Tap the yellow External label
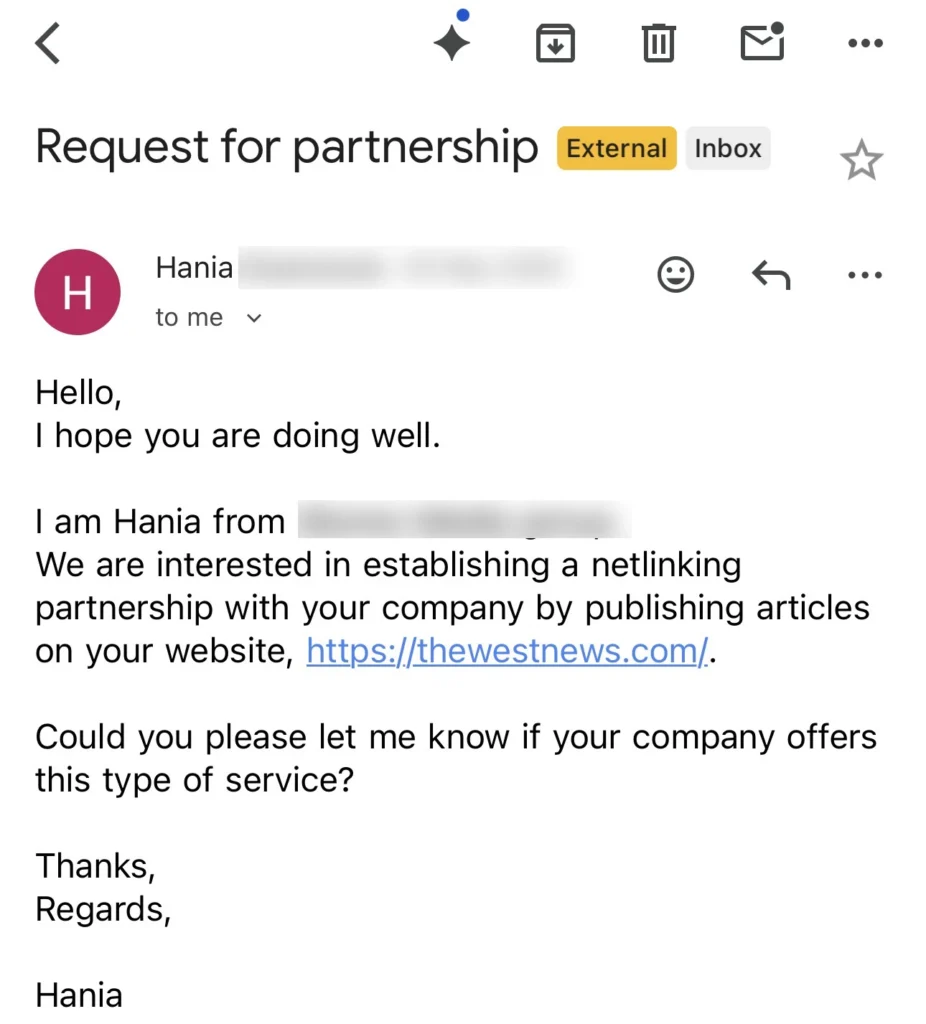 coord(616,149)
